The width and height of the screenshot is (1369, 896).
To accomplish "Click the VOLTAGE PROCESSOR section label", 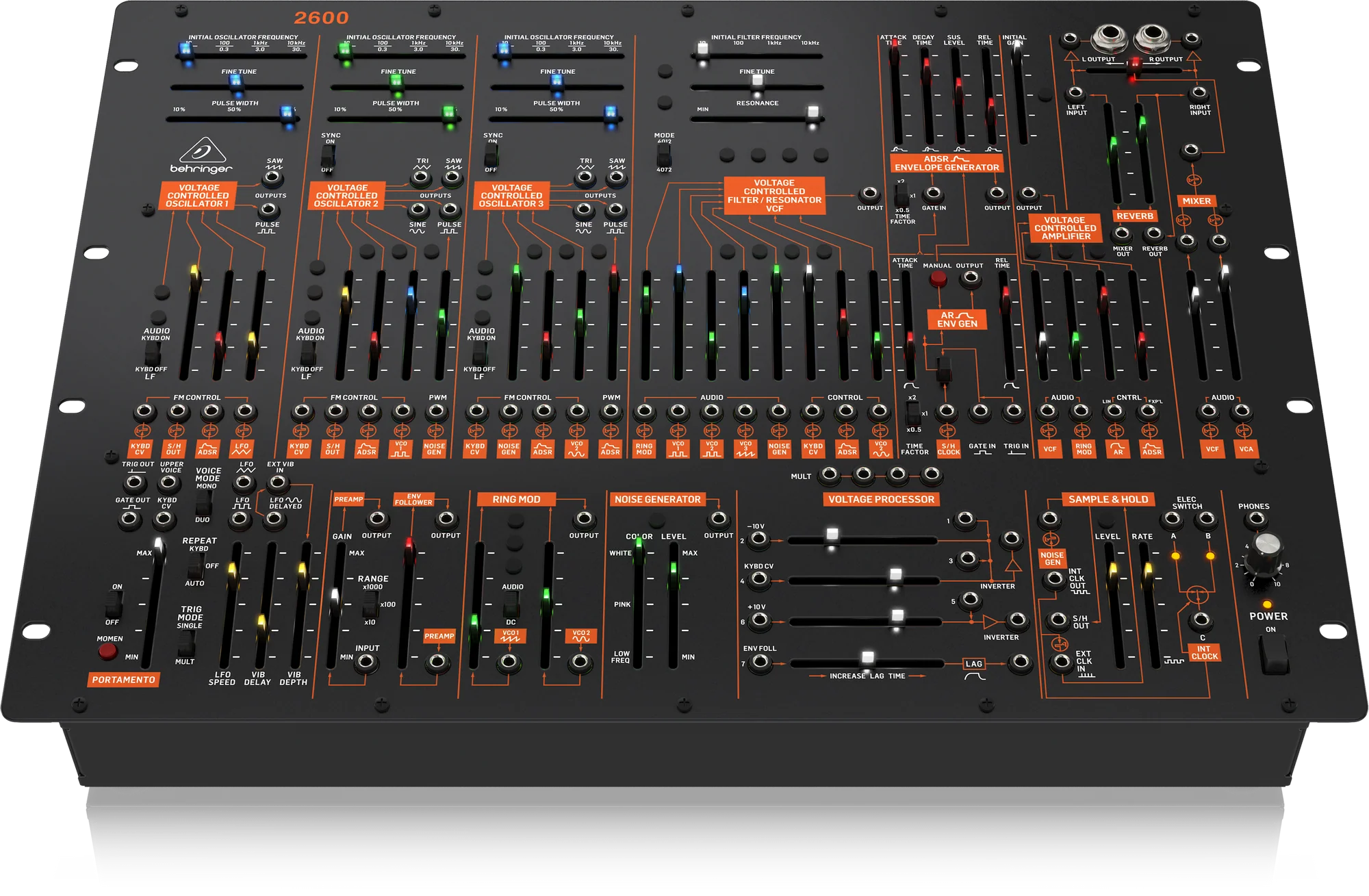I will [x=881, y=499].
